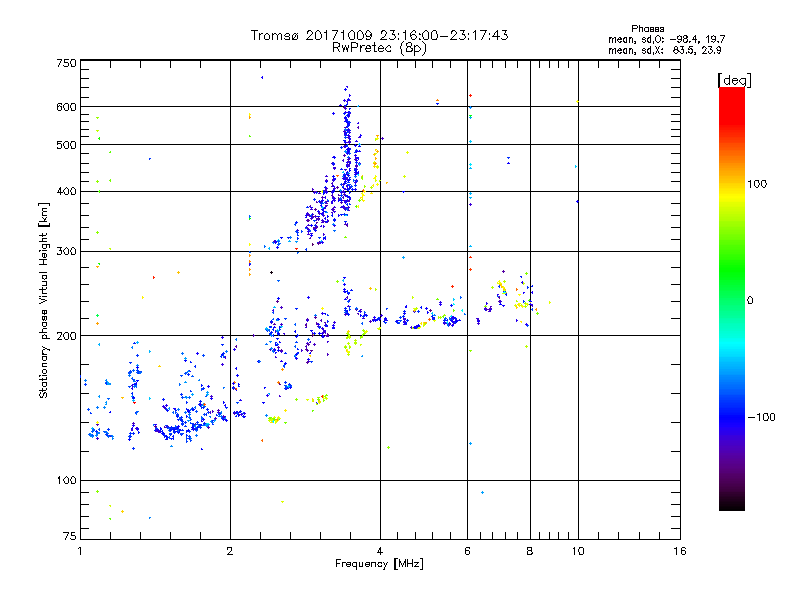Screen dimensions: 800x600
Task: Click the '100' y-axis tick label
Action: click(x=66, y=481)
